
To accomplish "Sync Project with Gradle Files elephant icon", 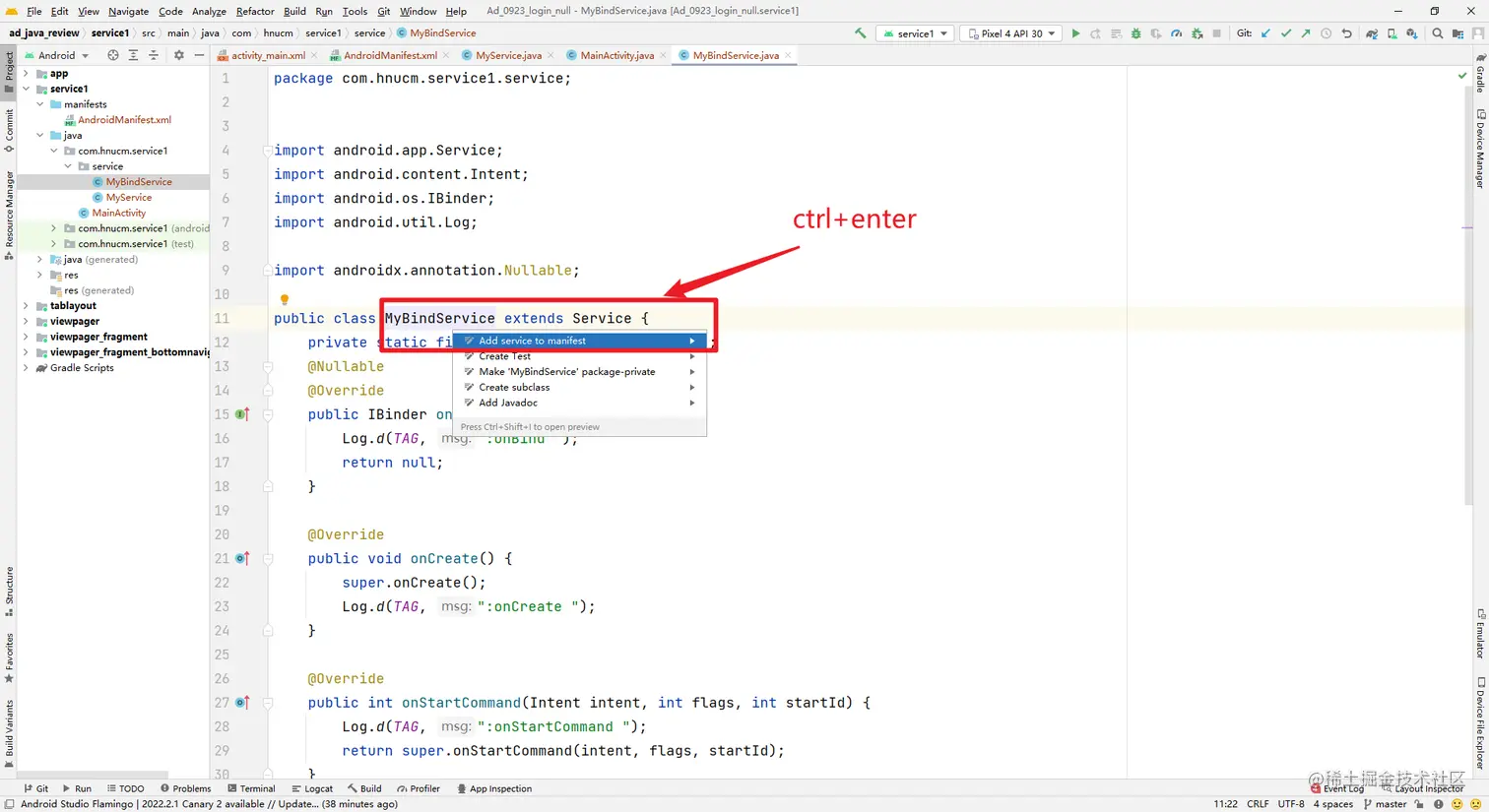I will (1372, 33).
